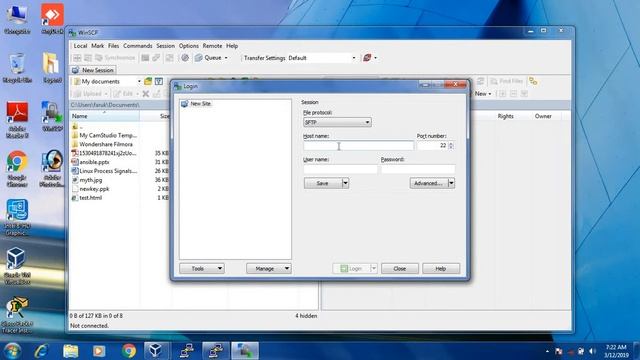640x360 pixels.
Task: Click the local panel filter icon
Action: (159, 82)
